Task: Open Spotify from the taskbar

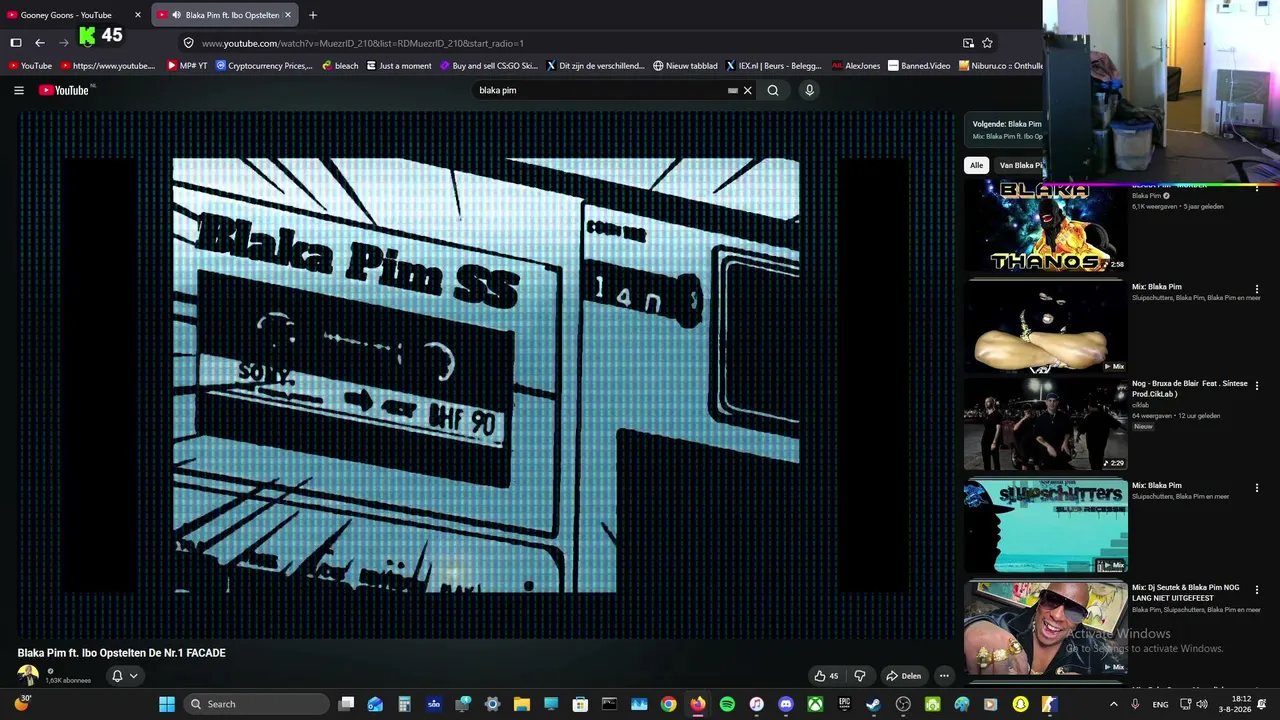Action: (727, 704)
